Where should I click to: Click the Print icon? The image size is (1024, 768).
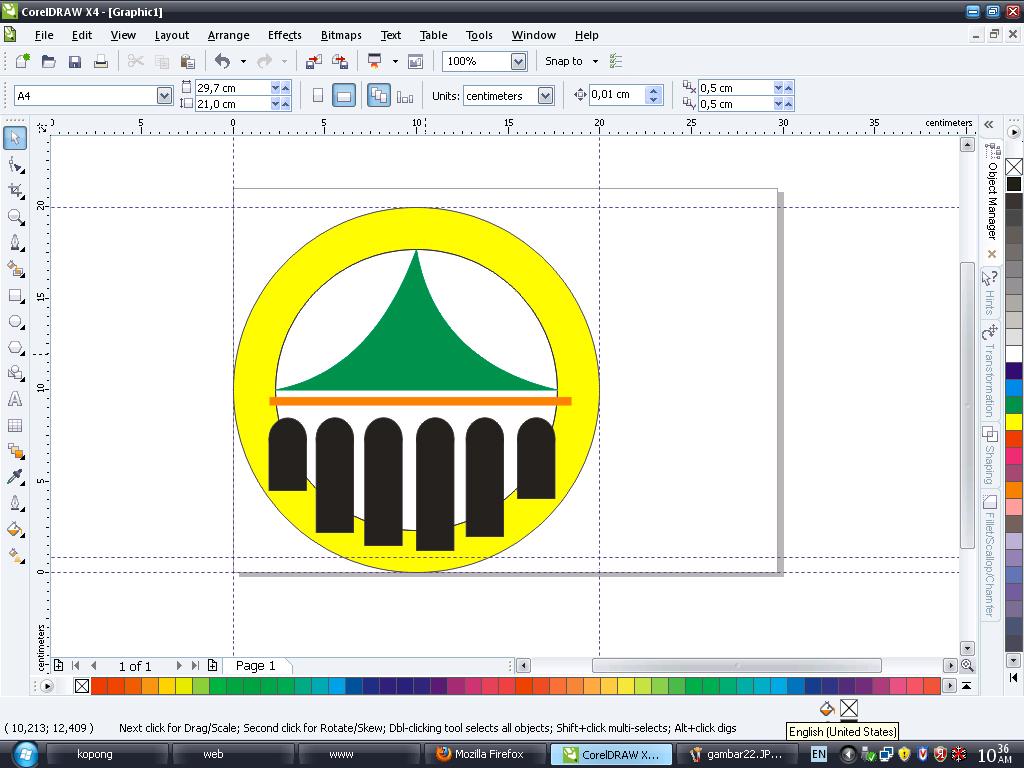pos(101,61)
